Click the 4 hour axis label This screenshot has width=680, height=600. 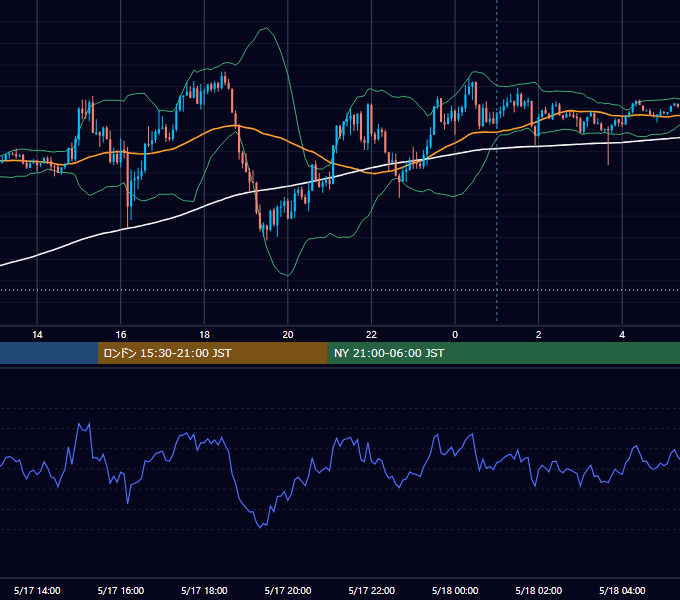pyautogui.click(x=622, y=335)
